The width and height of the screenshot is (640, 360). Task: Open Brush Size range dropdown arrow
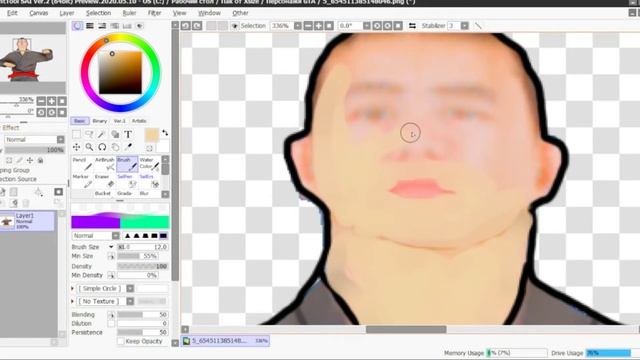point(111,247)
